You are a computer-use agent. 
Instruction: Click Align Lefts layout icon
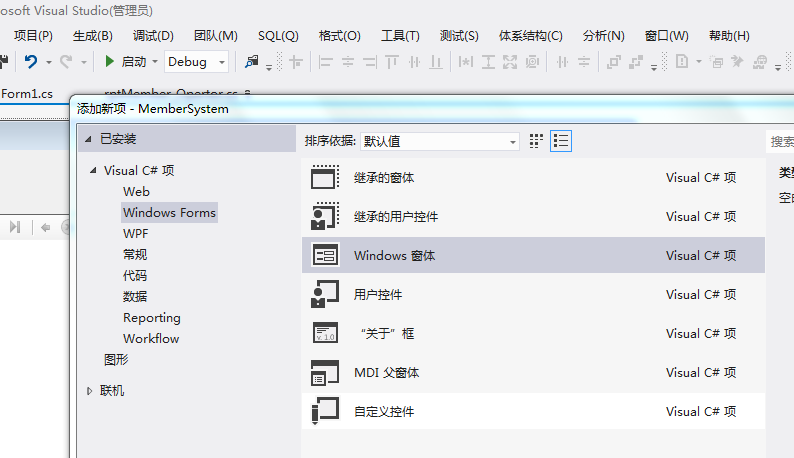click(x=326, y=62)
